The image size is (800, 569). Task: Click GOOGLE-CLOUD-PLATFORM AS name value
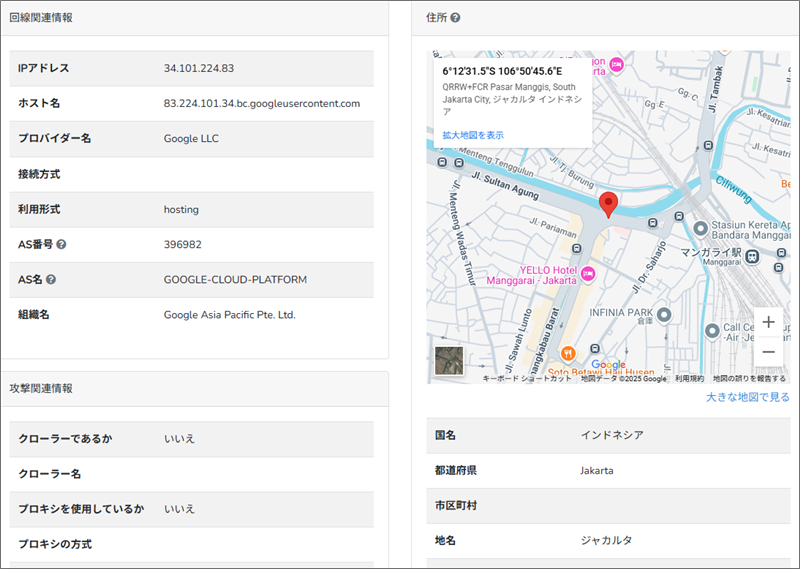pos(235,280)
